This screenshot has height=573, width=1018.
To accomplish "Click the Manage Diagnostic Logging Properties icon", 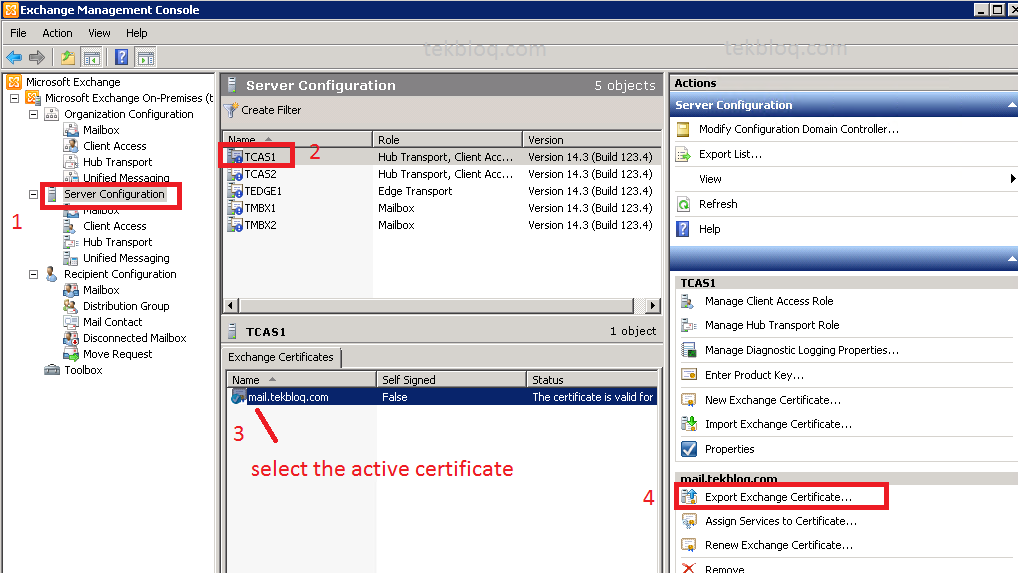I will click(688, 350).
